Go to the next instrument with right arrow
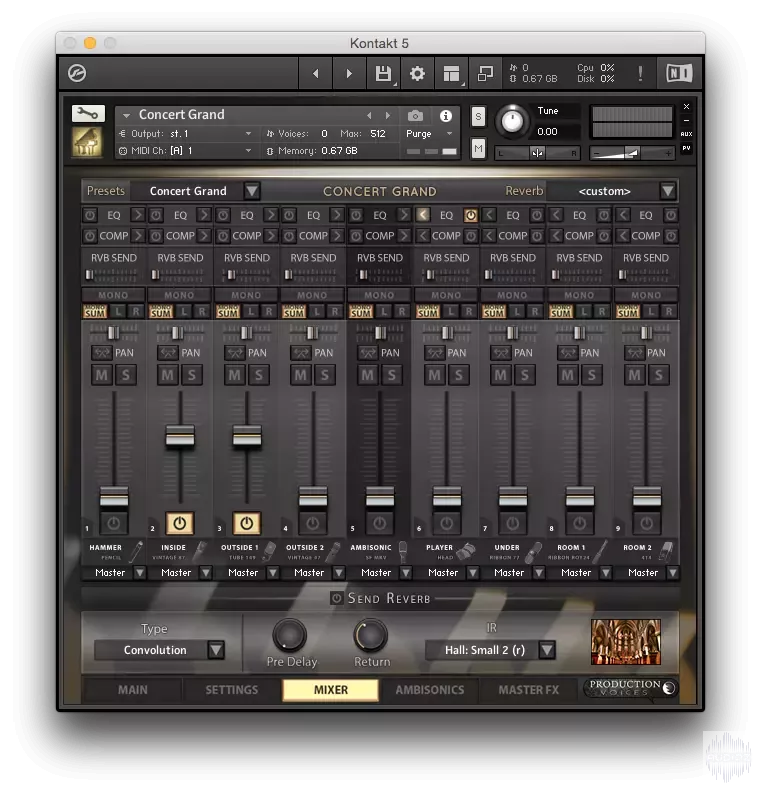This screenshot has width=761, height=792. tap(348, 74)
